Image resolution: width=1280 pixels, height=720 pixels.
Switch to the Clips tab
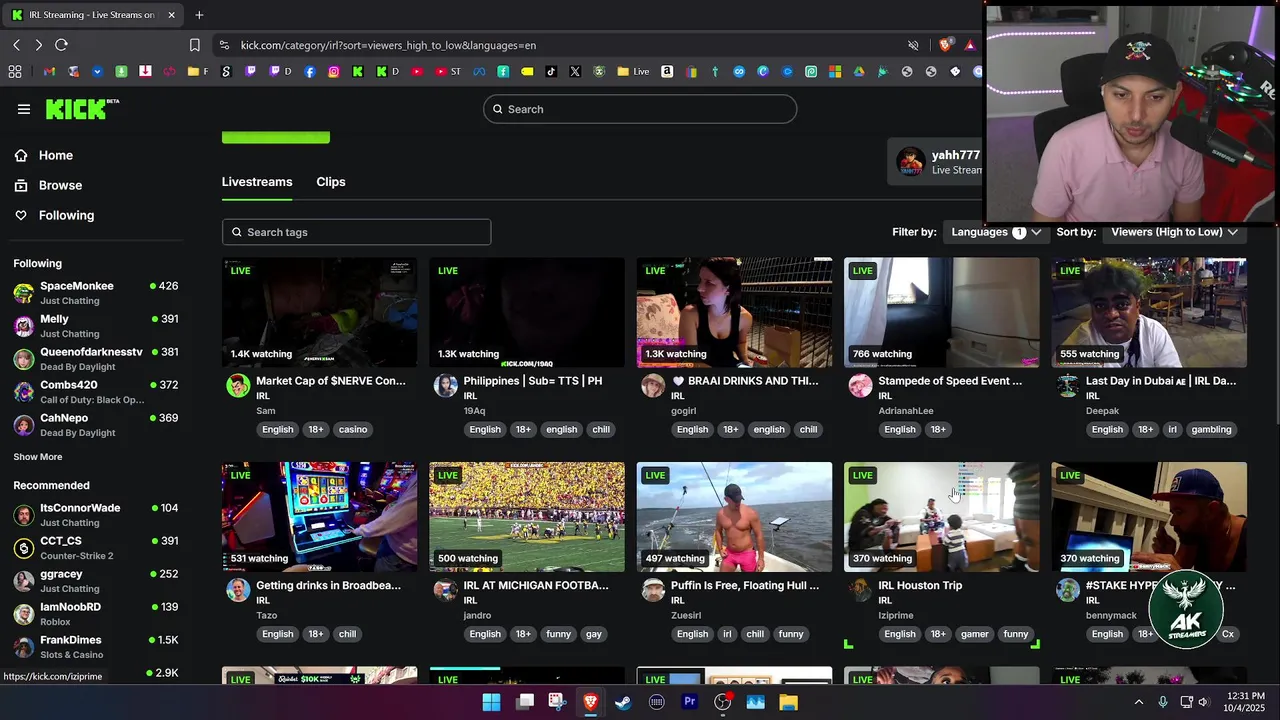pos(331,182)
